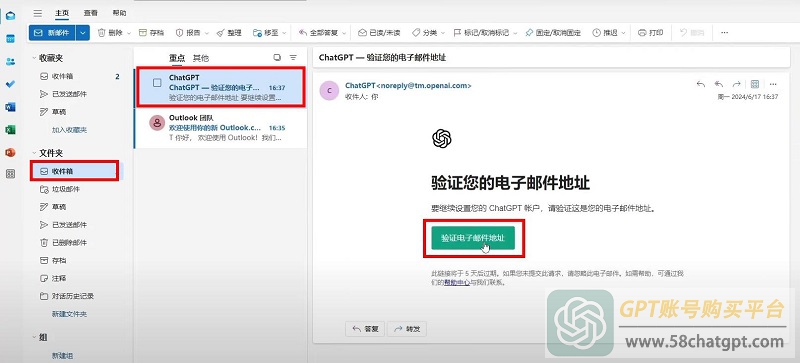800x363 pixels.
Task: Click the 移至 move-to toolbar button
Action: (x=266, y=33)
